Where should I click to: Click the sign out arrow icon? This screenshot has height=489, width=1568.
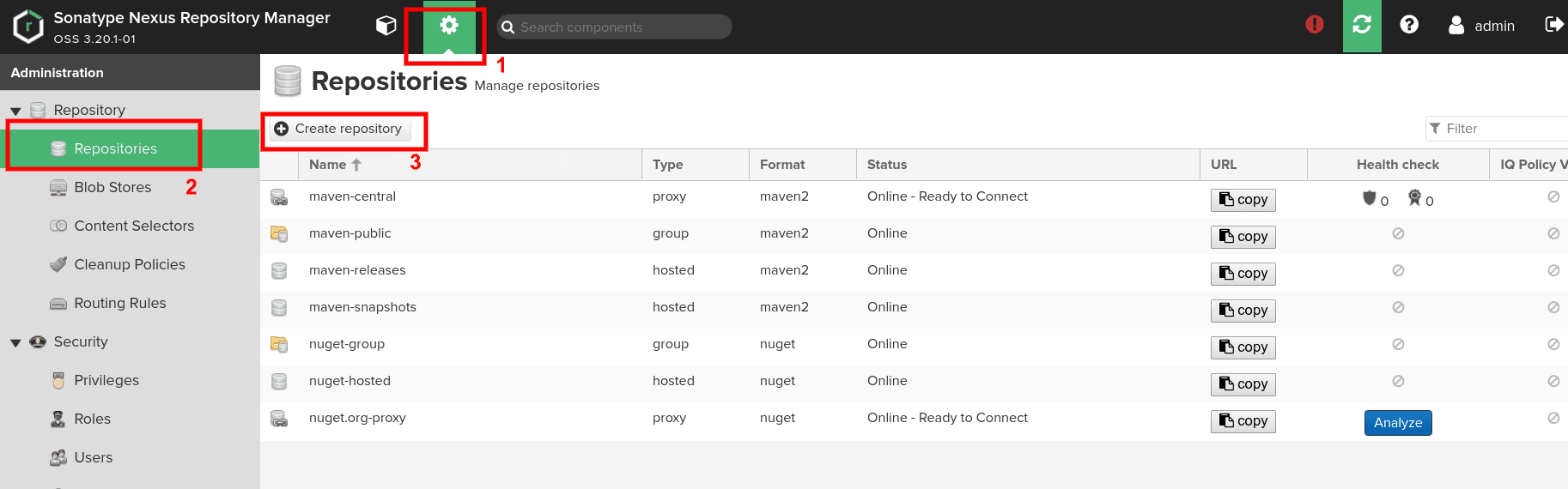1553,25
